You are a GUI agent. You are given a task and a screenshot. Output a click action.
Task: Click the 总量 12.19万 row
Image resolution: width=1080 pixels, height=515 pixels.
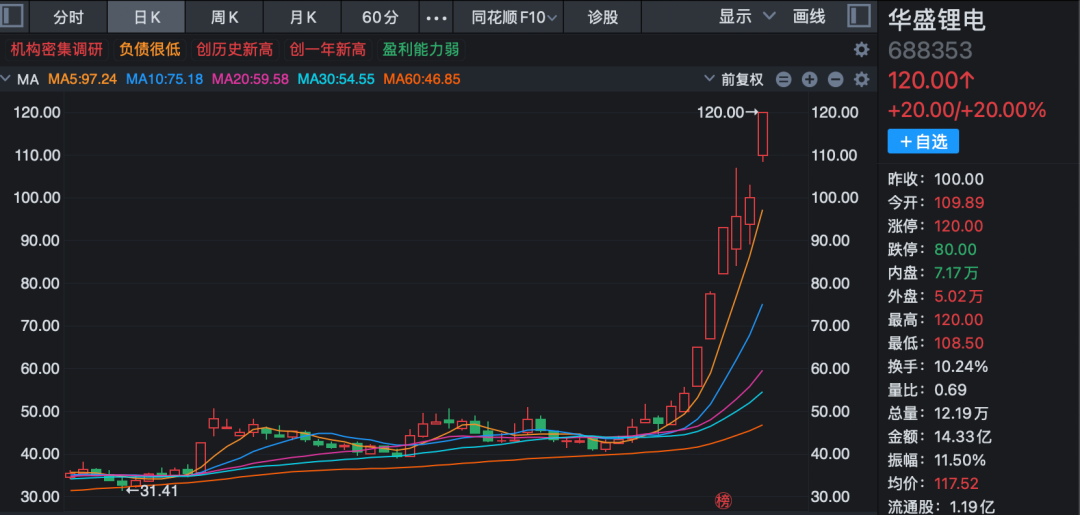tap(938, 413)
